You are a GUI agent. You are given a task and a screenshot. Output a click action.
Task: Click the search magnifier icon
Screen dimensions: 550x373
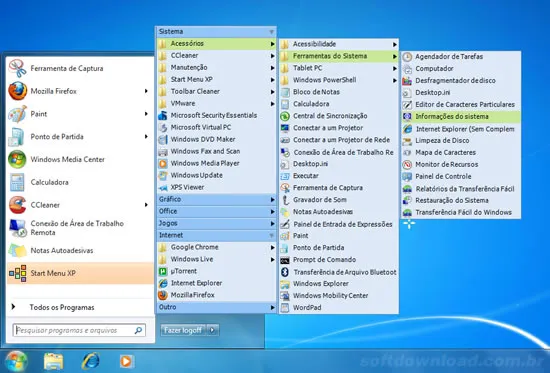139,330
